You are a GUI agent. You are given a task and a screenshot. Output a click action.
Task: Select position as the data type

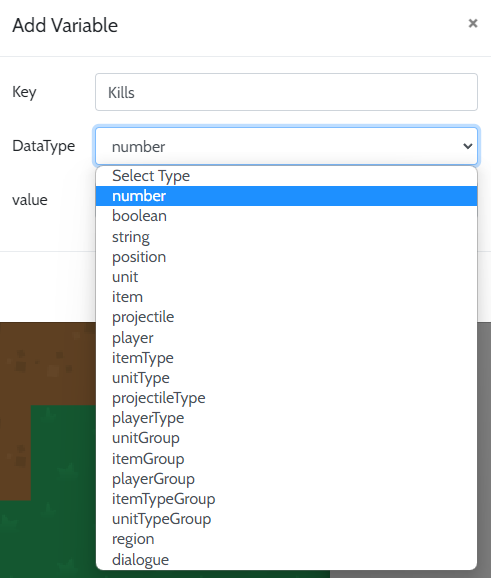286,257
